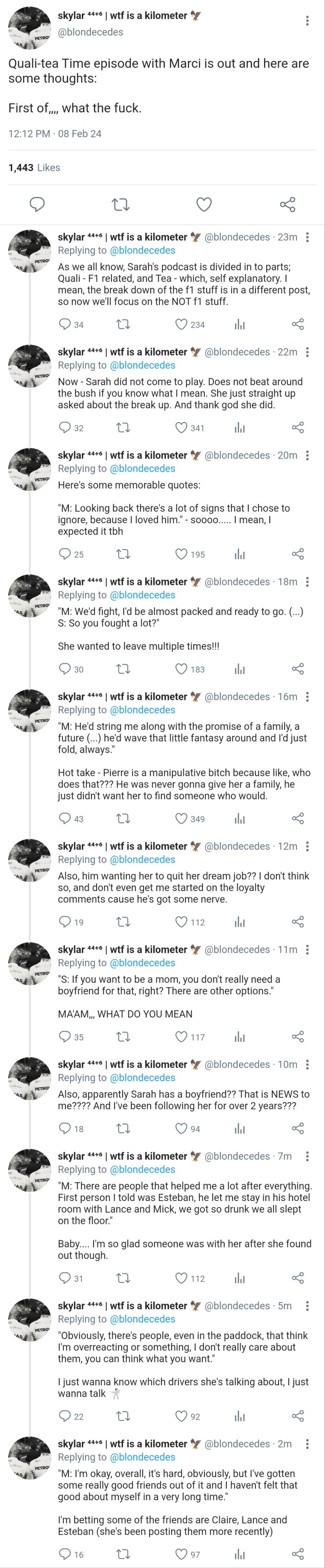Retweet the main Quali-tea Time tweet
This screenshot has height=1568, width=325.
121,205
